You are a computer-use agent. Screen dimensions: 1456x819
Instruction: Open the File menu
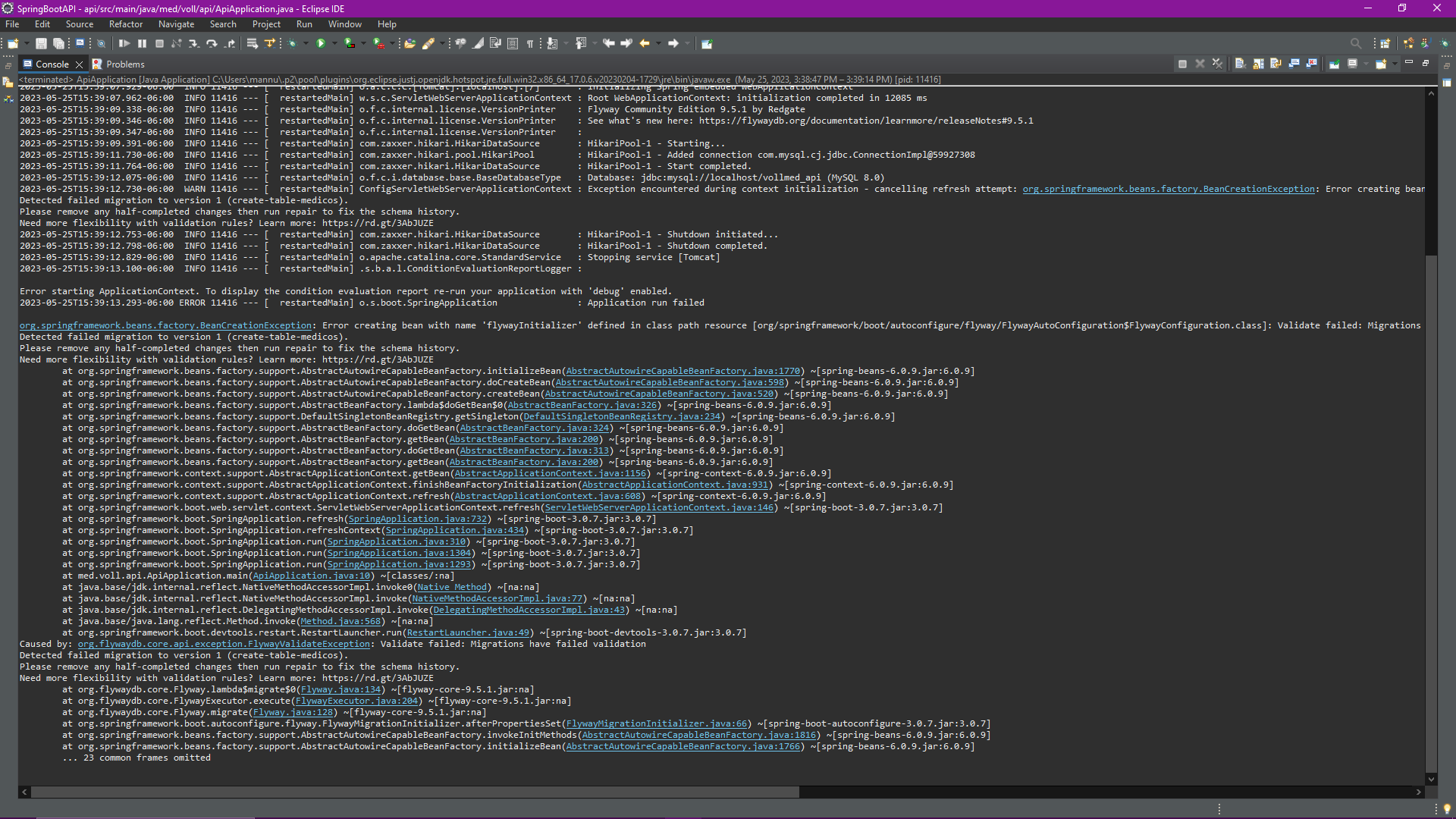pyautogui.click(x=12, y=24)
